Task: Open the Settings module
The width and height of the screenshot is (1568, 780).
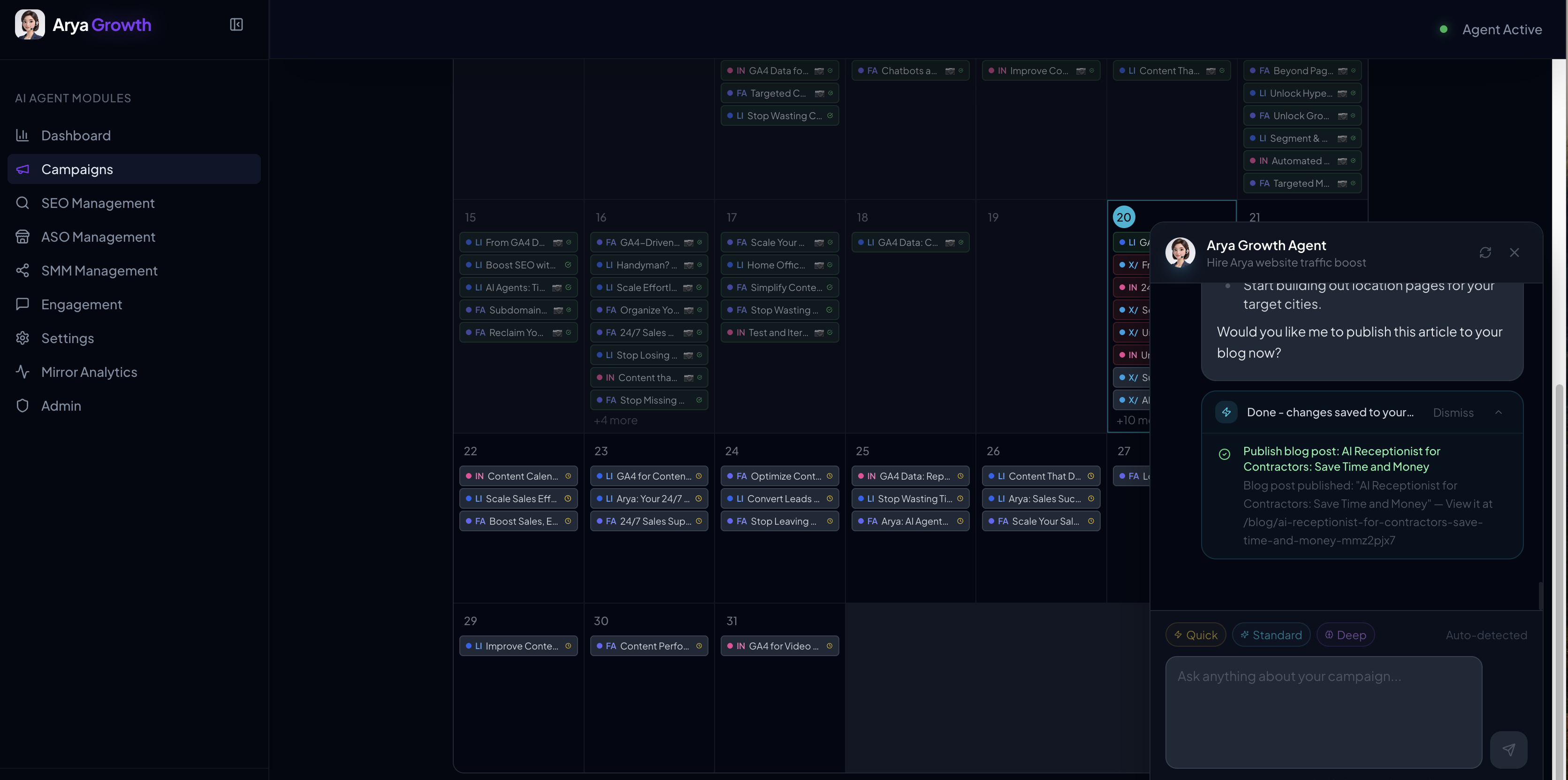Action: (x=68, y=338)
